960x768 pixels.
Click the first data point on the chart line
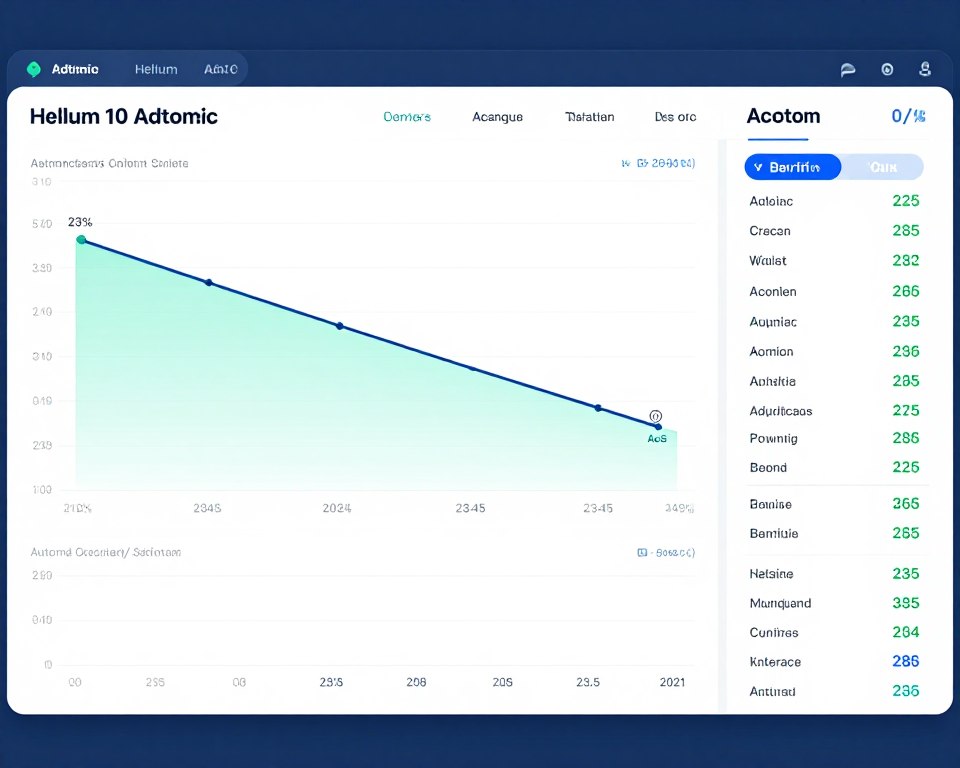tap(80, 240)
